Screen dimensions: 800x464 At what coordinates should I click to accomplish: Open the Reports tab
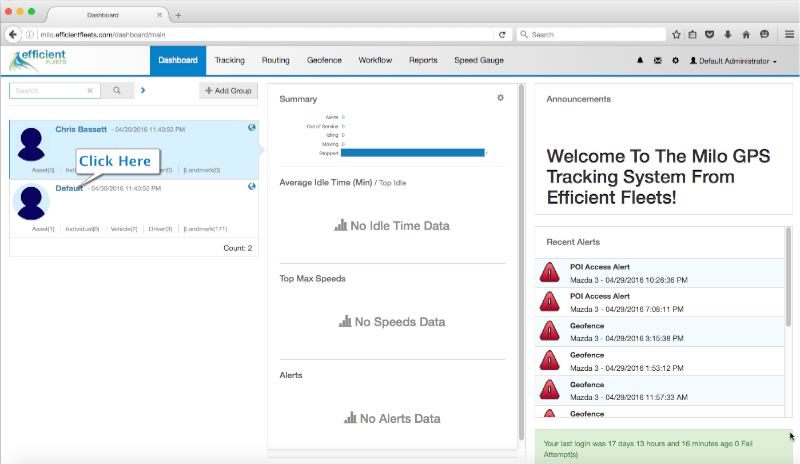click(423, 60)
